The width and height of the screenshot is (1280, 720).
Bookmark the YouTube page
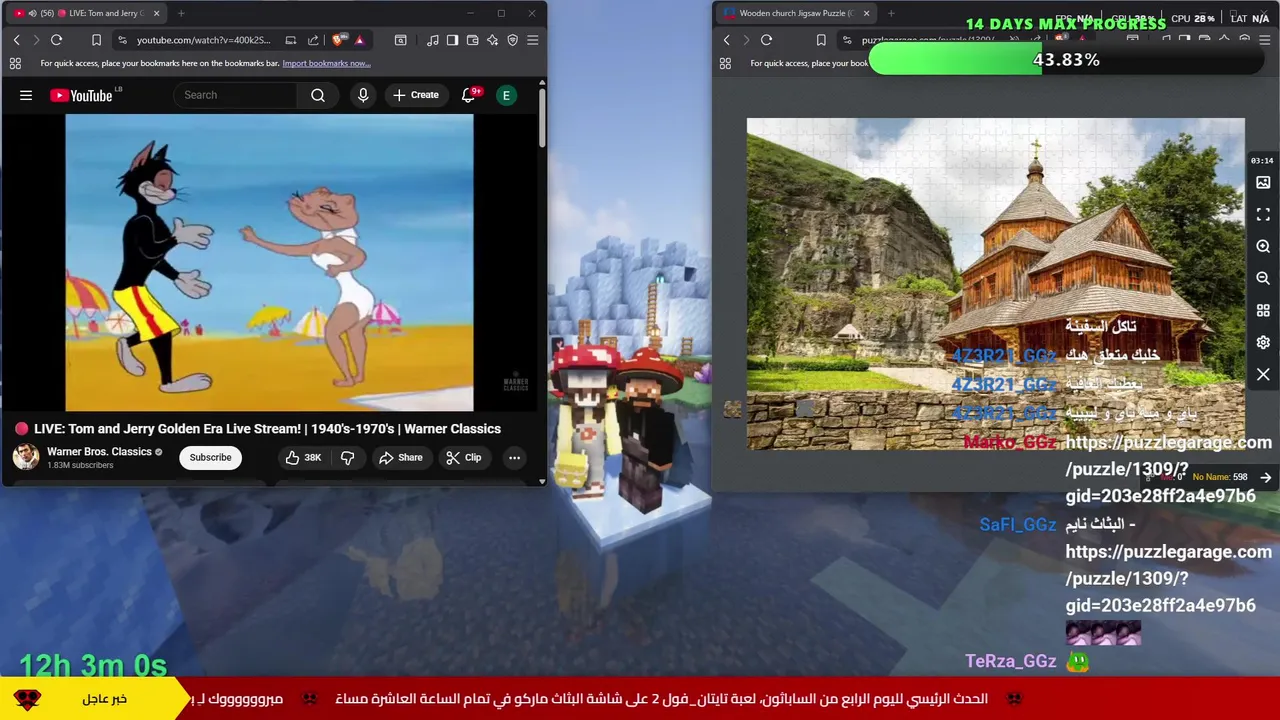96,40
